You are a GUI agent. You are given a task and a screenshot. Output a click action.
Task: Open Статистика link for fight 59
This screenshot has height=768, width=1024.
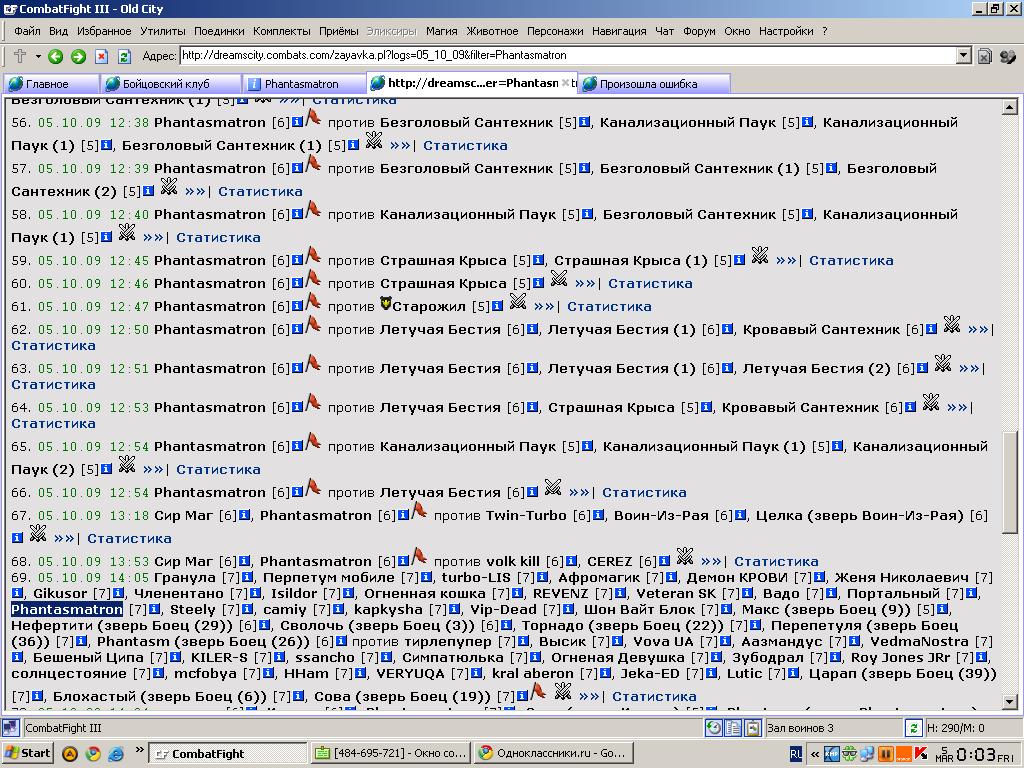click(x=851, y=261)
